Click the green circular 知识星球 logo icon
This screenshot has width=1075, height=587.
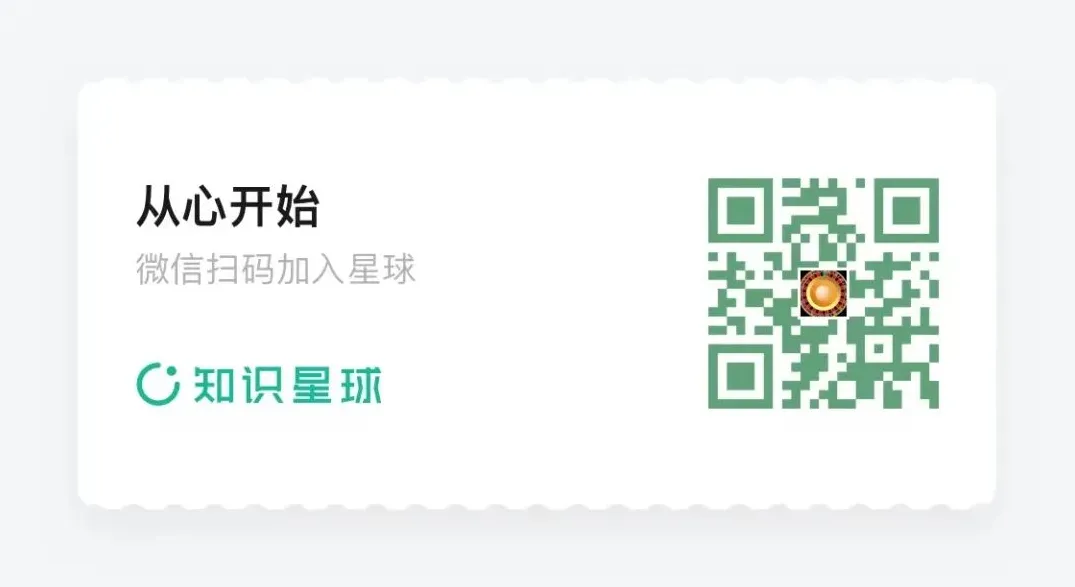pyautogui.click(x=158, y=383)
